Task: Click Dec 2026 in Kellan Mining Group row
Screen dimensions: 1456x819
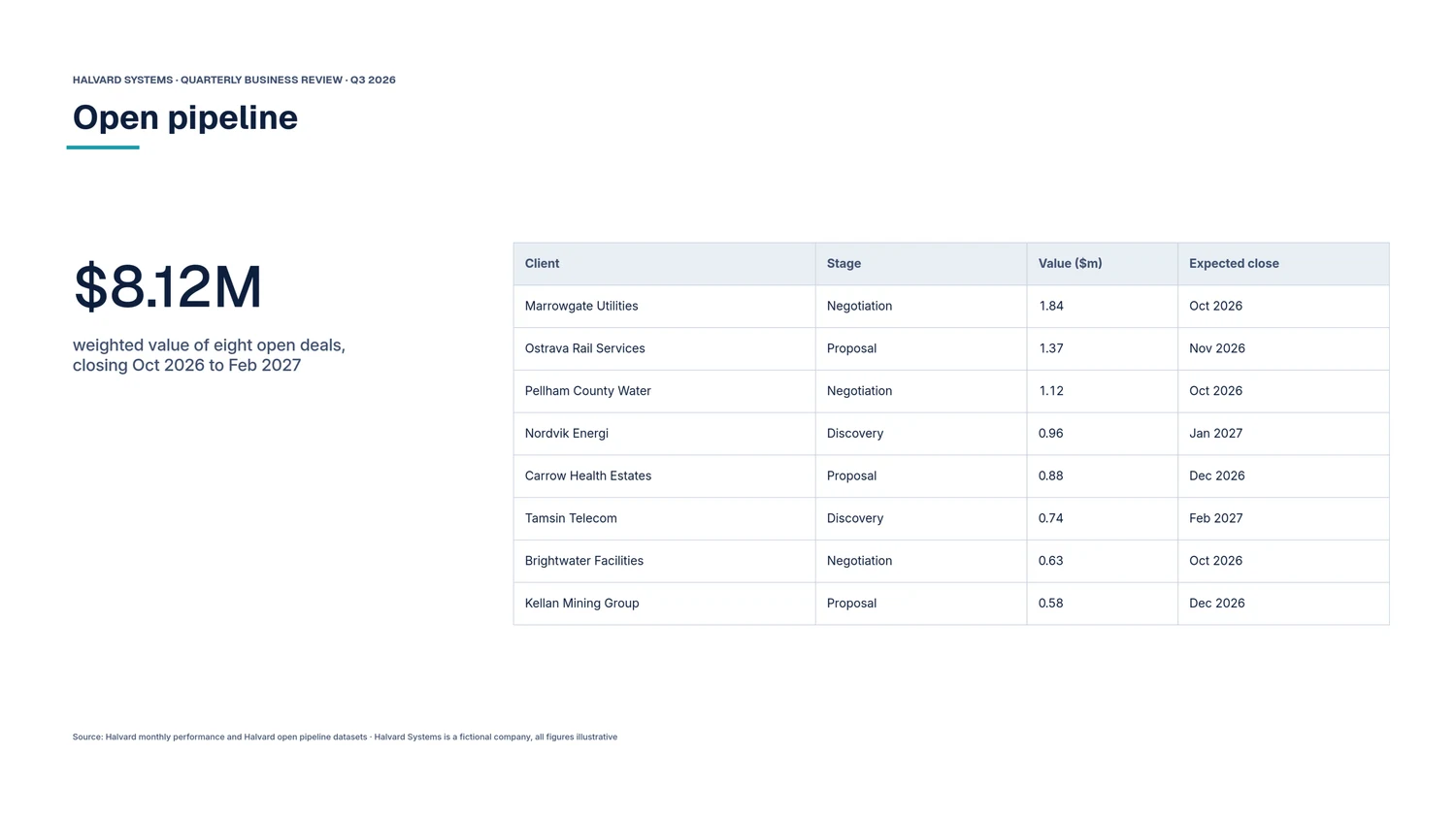Action: point(1283,604)
